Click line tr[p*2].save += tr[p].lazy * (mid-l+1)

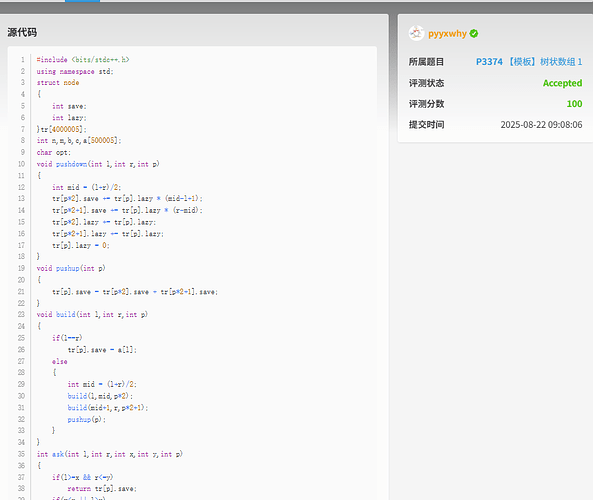127,199
